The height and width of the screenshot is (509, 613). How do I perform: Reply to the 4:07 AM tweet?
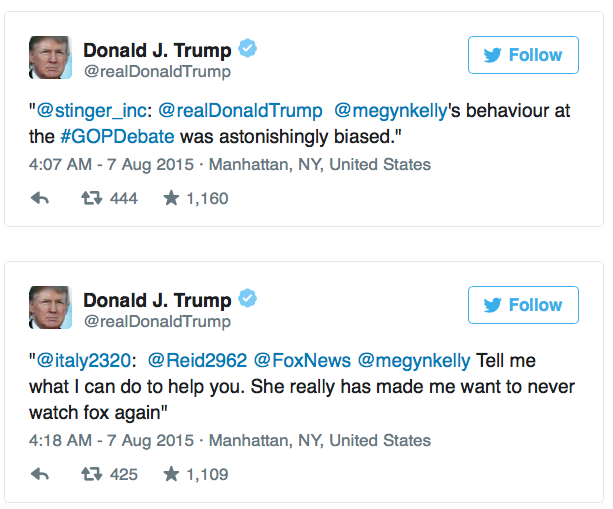coord(41,199)
